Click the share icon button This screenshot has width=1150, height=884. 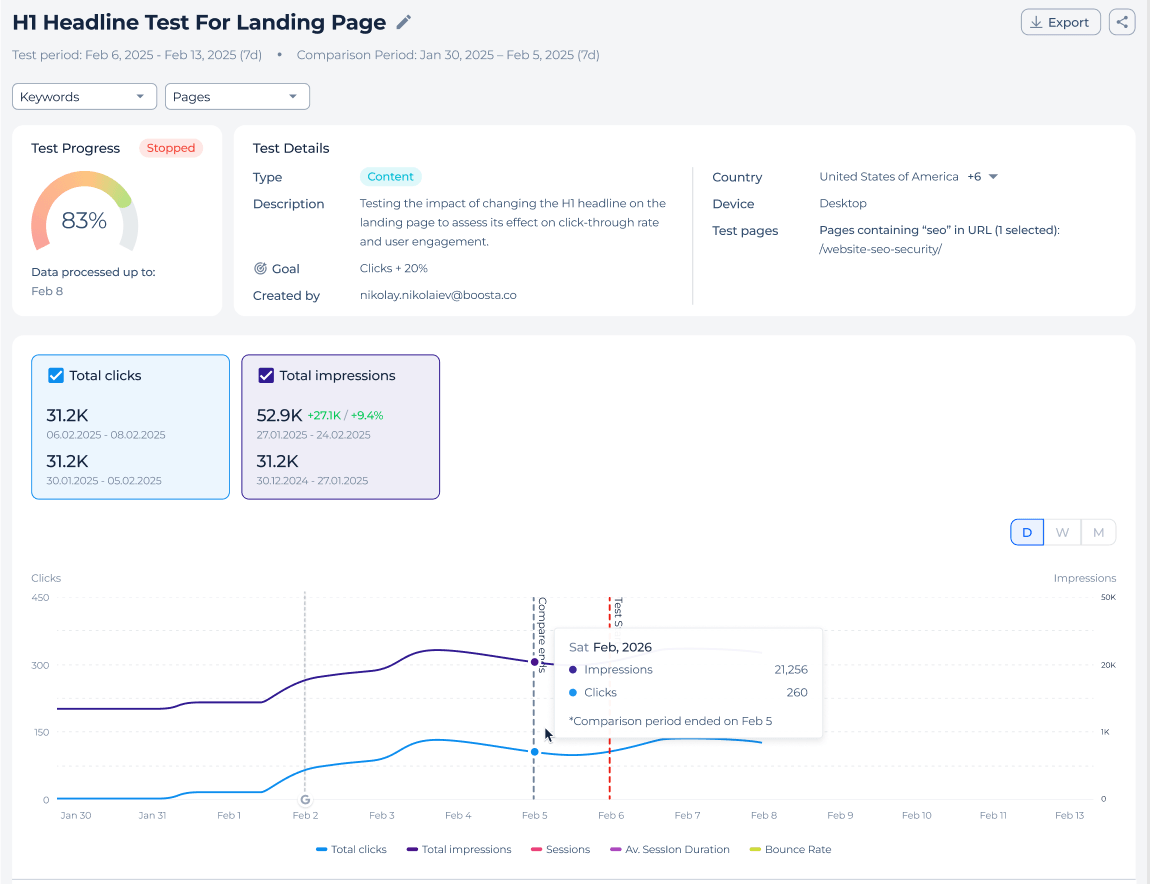(1121, 22)
